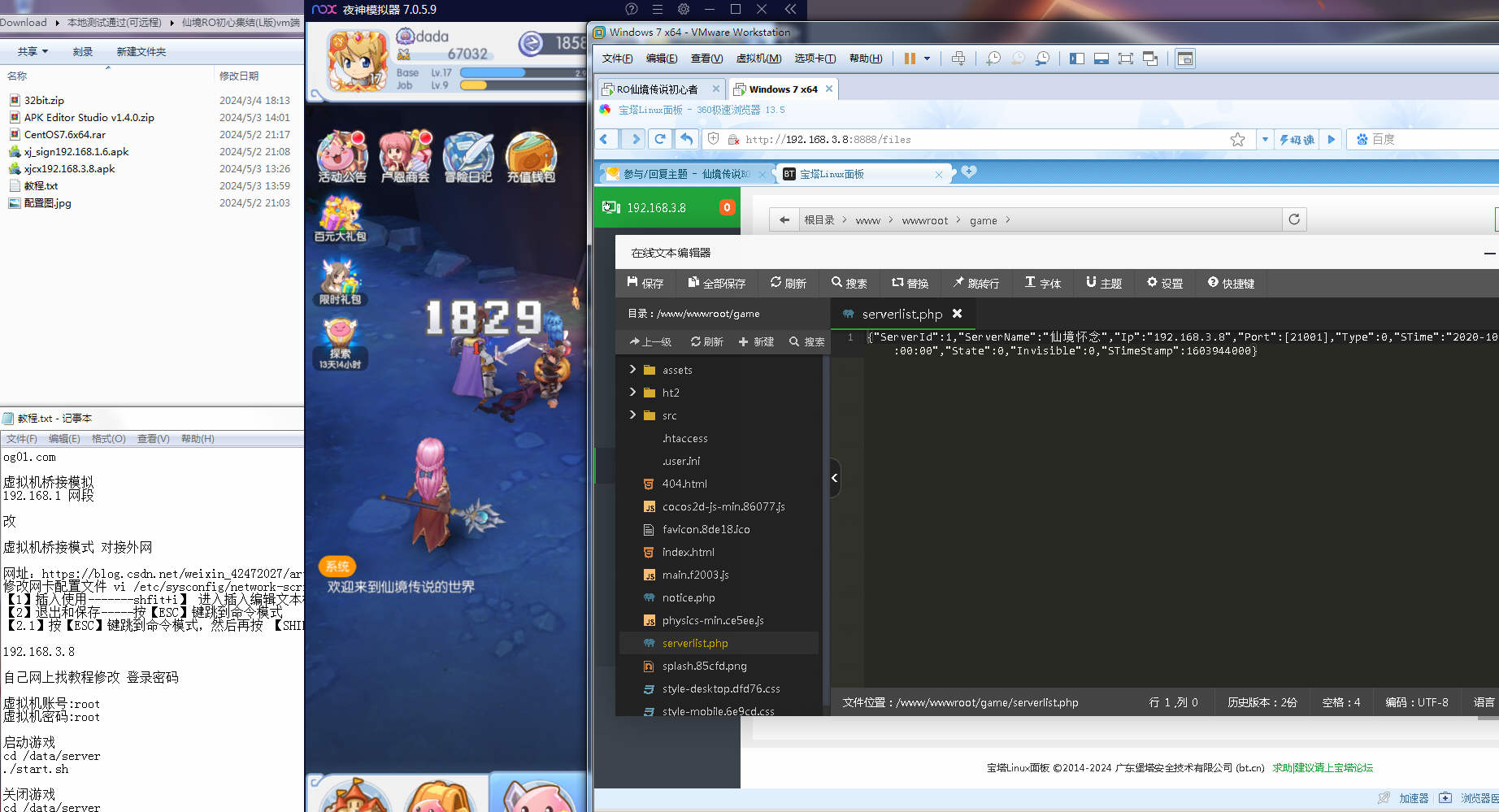Click the 百度 search box
The image size is (1499, 812).
(1423, 140)
